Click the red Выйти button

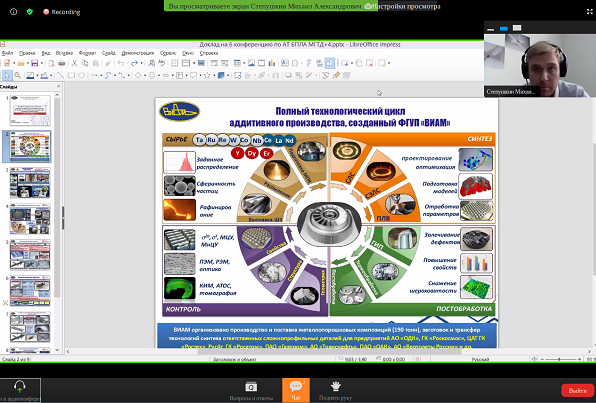coord(577,390)
